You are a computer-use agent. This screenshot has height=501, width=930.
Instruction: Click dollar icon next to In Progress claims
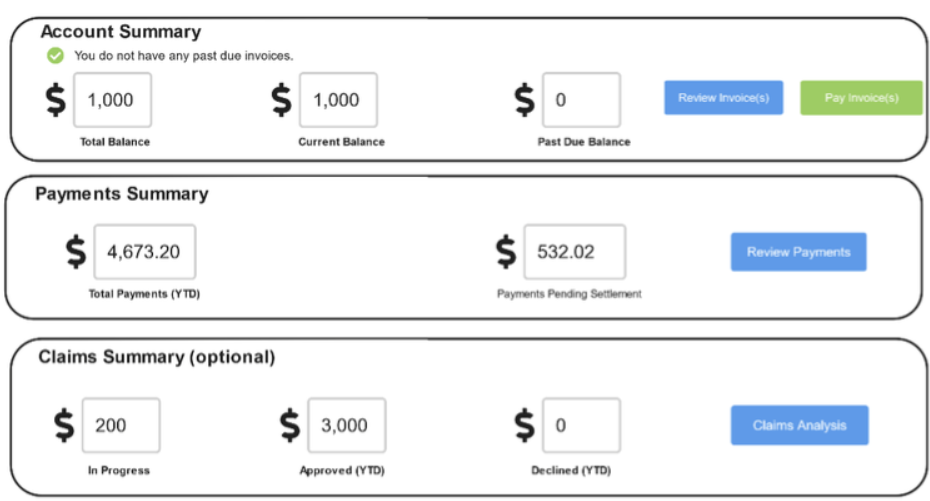(64, 425)
